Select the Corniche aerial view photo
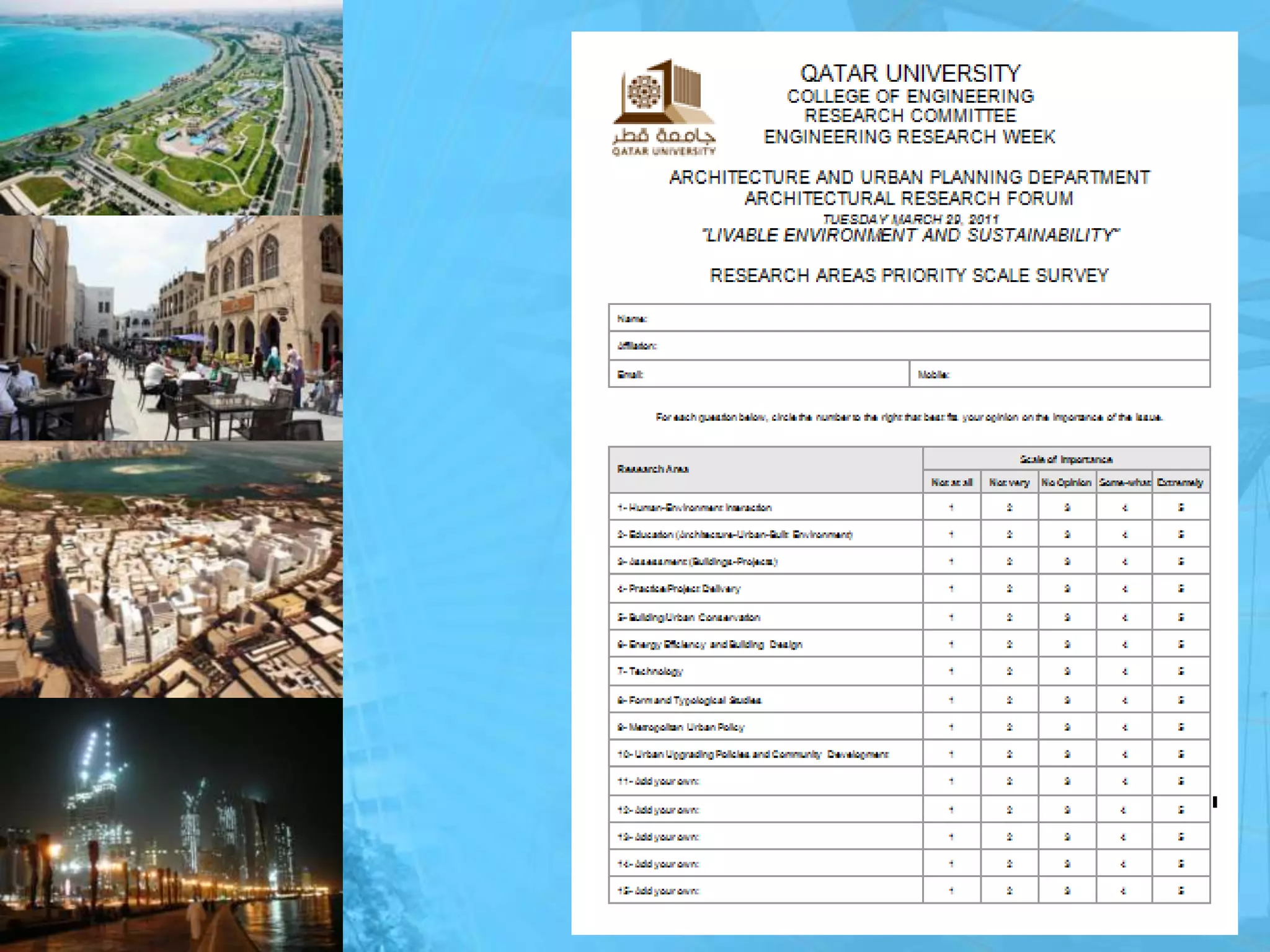The height and width of the screenshot is (952, 1270). pyautogui.click(x=171, y=107)
